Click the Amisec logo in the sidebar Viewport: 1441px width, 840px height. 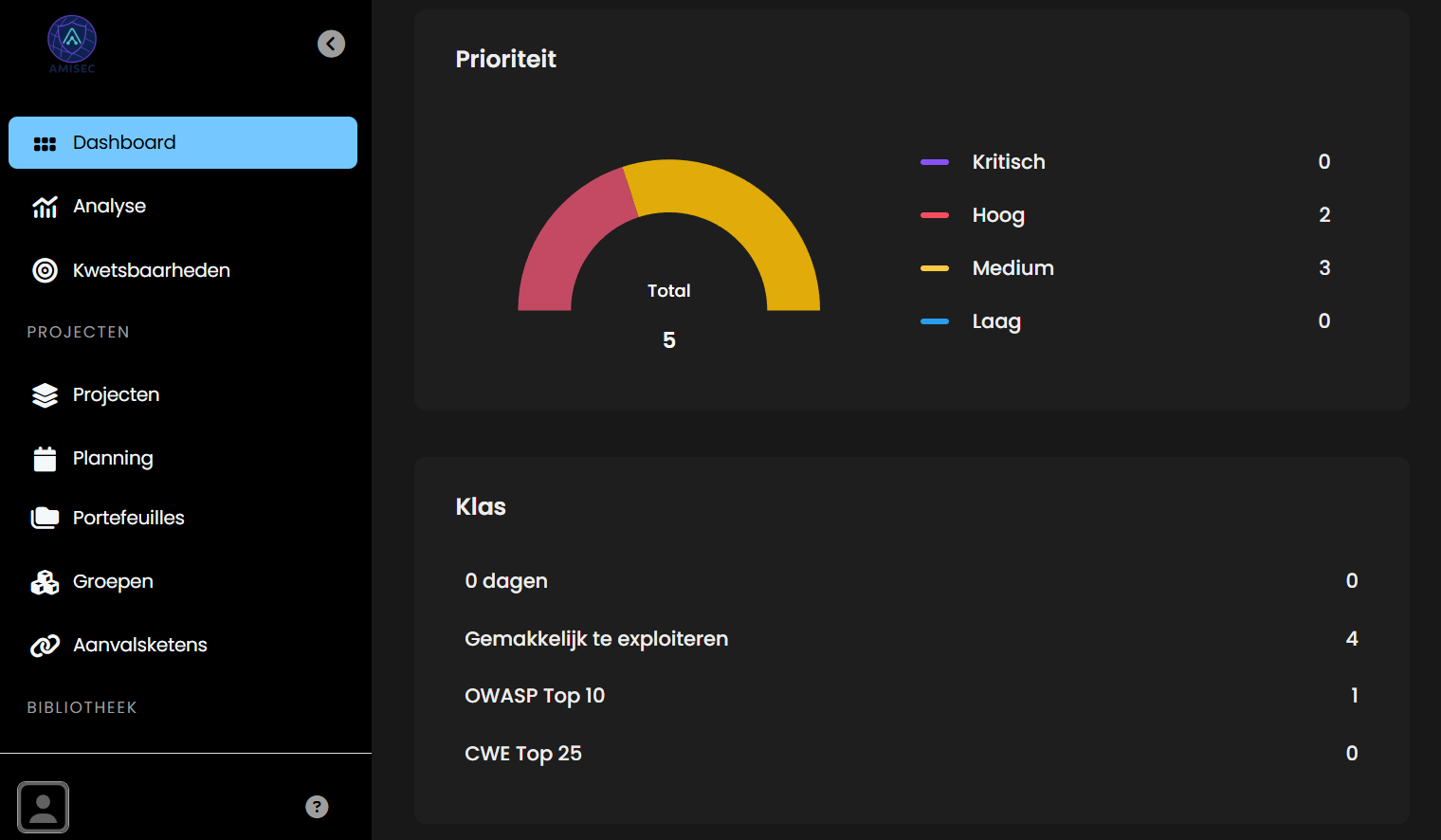click(x=72, y=44)
